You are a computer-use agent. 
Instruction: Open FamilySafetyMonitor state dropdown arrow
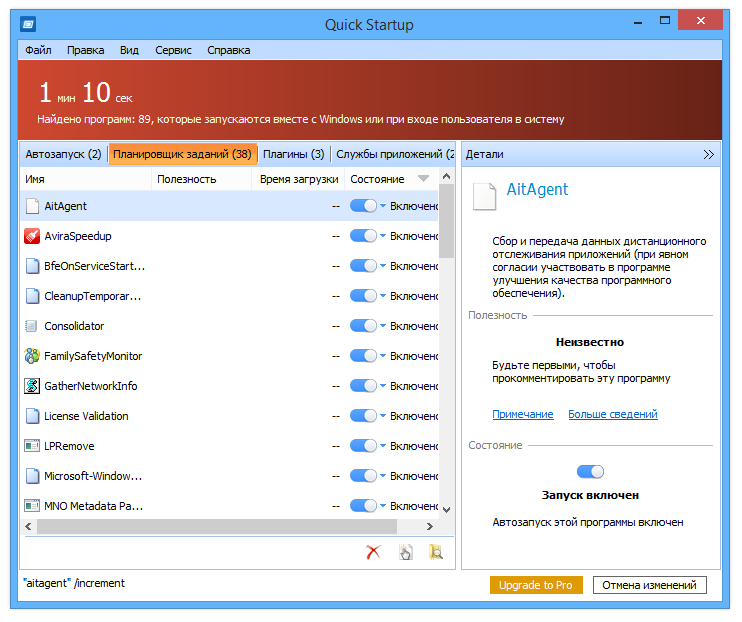click(x=383, y=356)
